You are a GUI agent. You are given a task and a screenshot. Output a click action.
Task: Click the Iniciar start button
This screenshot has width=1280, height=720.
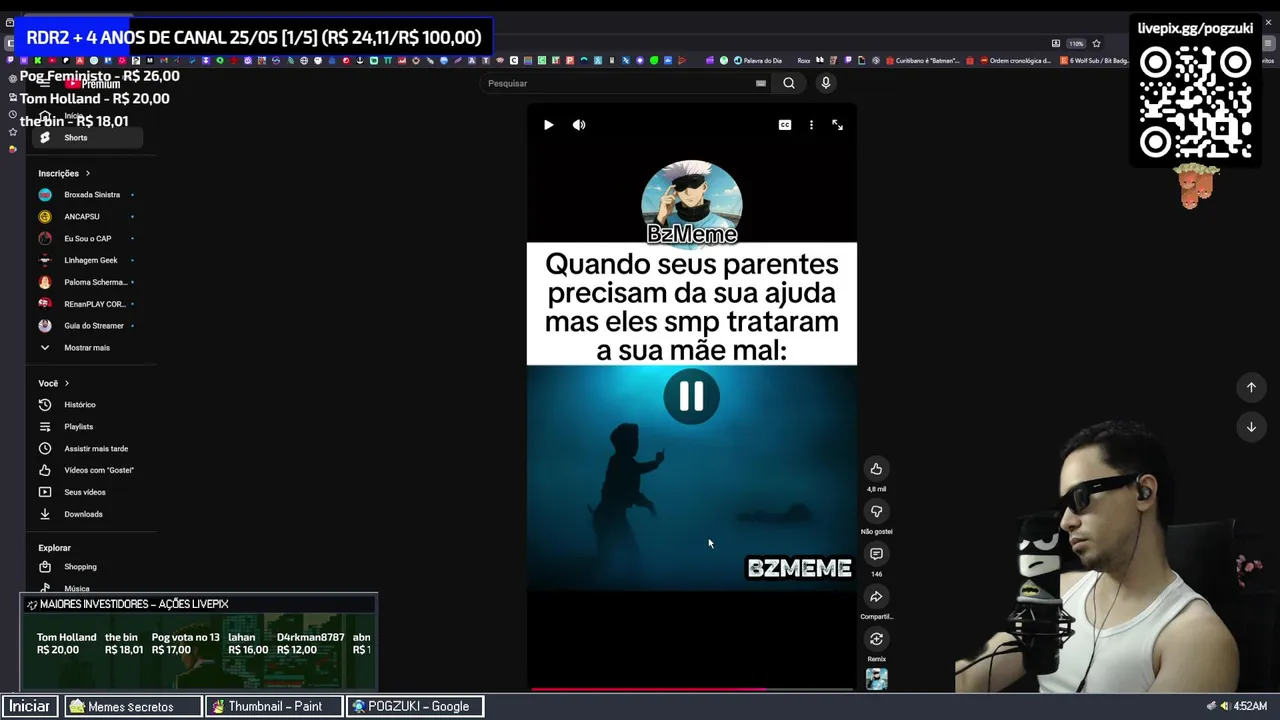(x=30, y=706)
